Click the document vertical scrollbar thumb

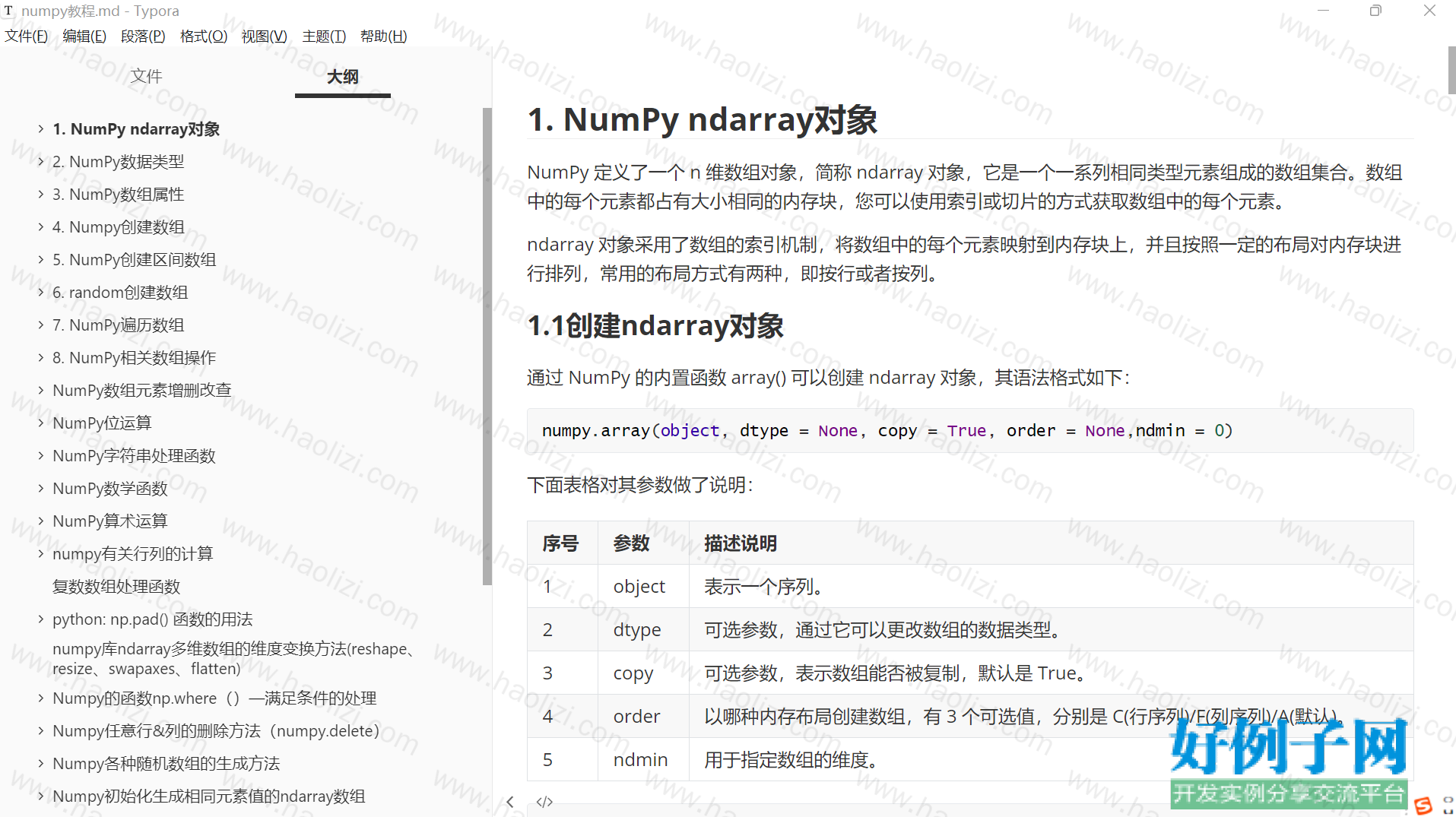point(1451,70)
